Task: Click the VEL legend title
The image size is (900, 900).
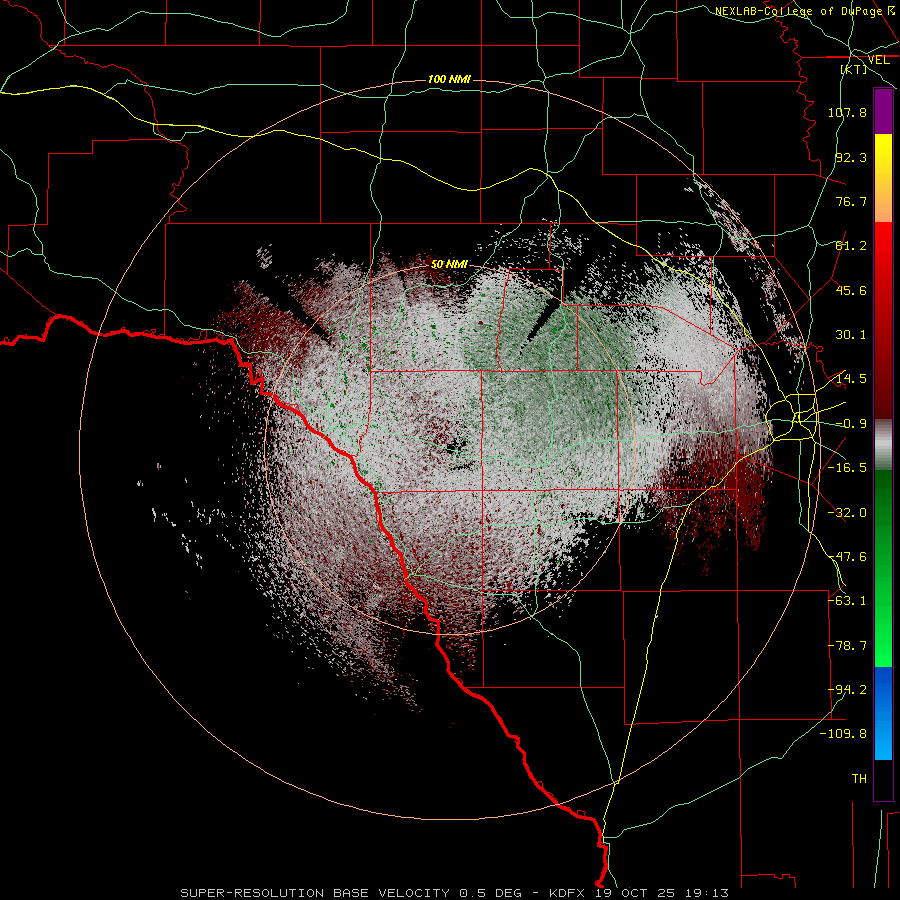Action: pos(878,60)
